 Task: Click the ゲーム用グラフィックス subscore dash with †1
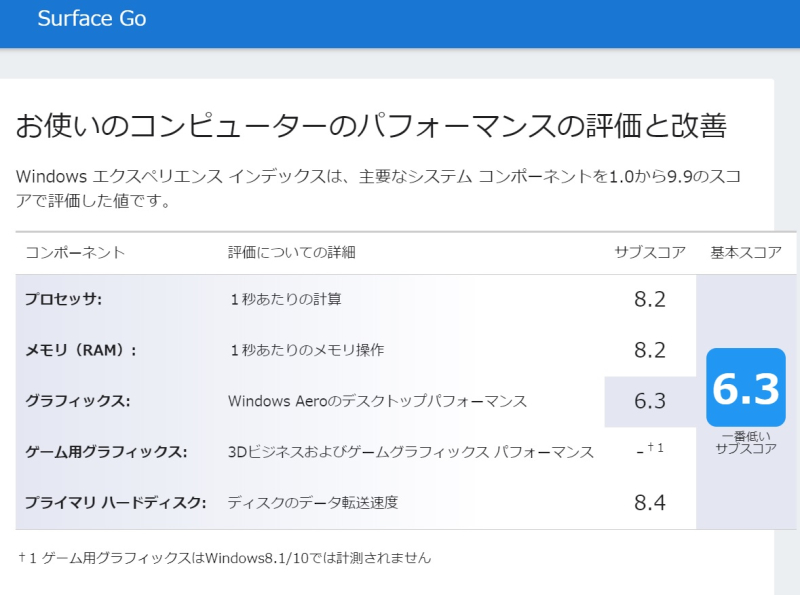click(650, 450)
